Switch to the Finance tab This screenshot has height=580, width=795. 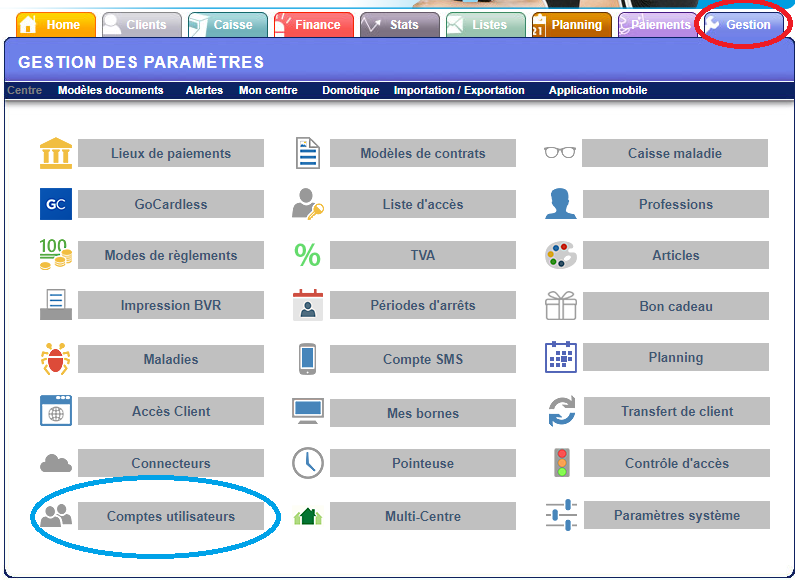(314, 25)
